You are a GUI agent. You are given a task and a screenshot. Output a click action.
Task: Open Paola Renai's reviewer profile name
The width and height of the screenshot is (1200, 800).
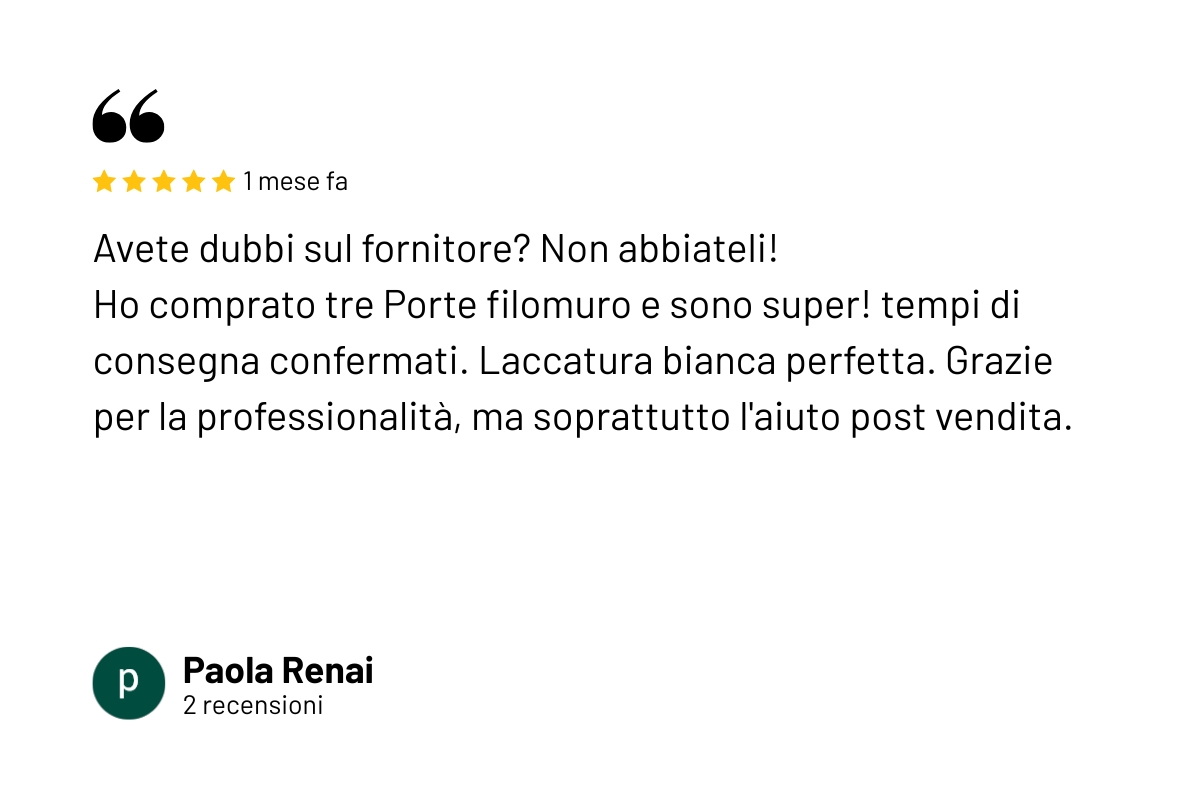point(278,670)
